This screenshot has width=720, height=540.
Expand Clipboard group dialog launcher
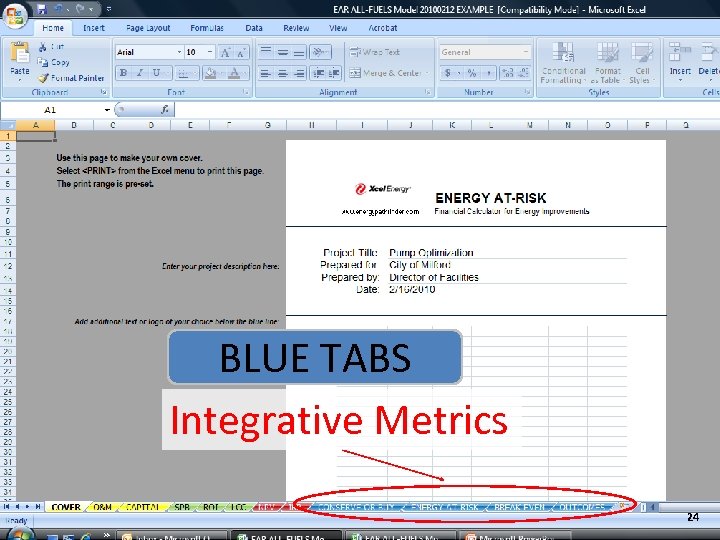[x=104, y=92]
